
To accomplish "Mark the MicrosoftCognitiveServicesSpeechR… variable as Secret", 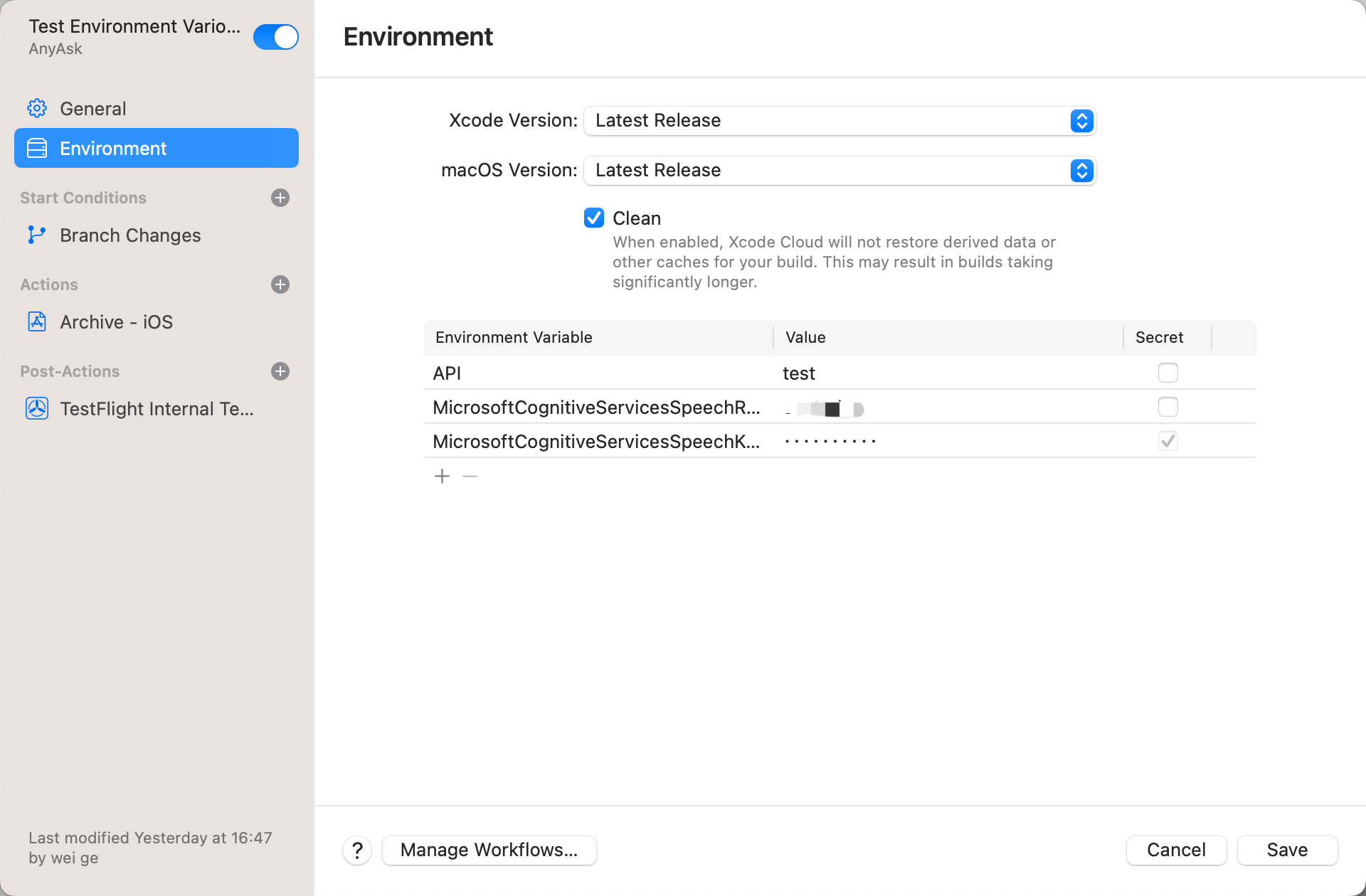I will pyautogui.click(x=1168, y=407).
